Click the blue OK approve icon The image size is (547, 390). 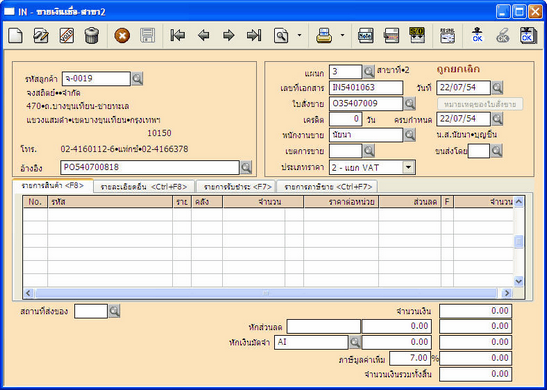[477, 36]
